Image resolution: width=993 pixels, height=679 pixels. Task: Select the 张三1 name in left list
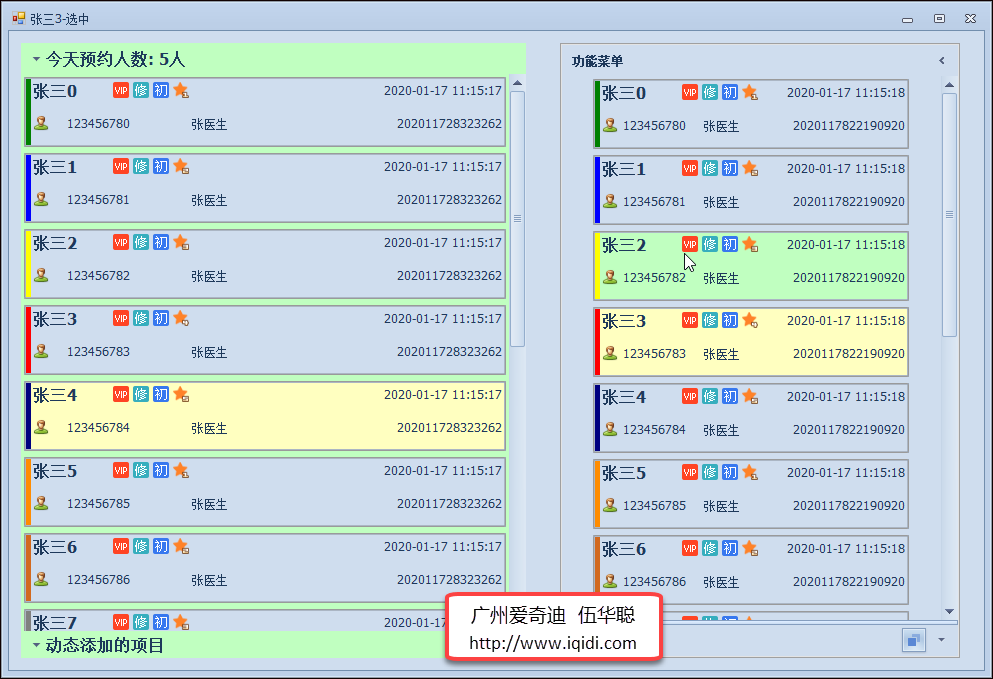click(x=55, y=167)
